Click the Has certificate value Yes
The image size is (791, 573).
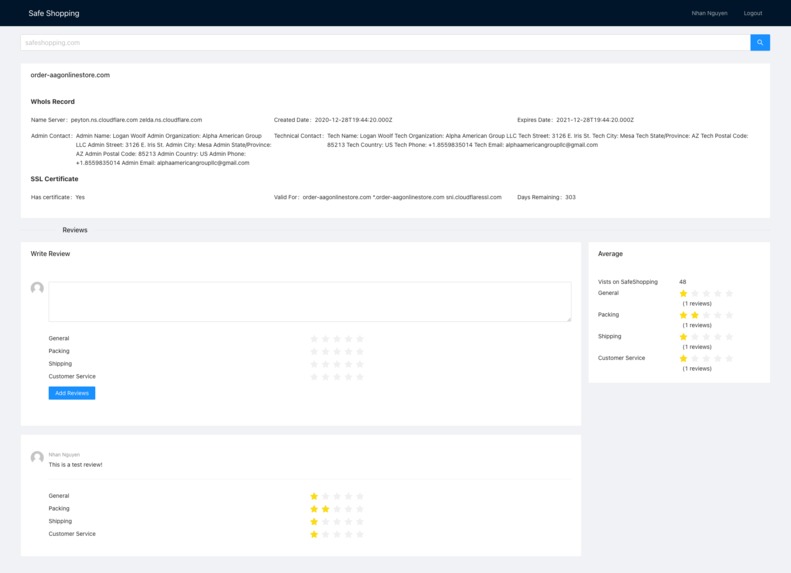point(80,197)
